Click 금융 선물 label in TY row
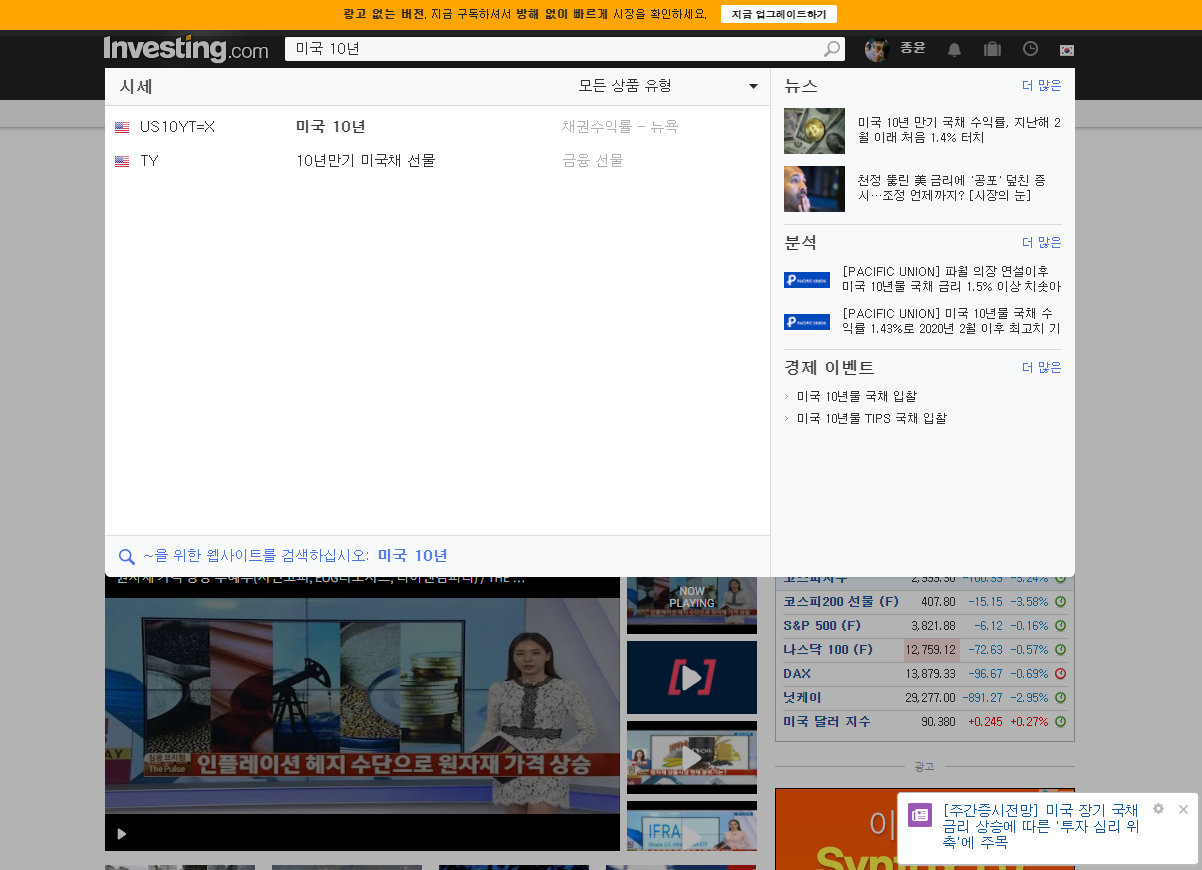Image resolution: width=1202 pixels, height=870 pixels. click(592, 161)
